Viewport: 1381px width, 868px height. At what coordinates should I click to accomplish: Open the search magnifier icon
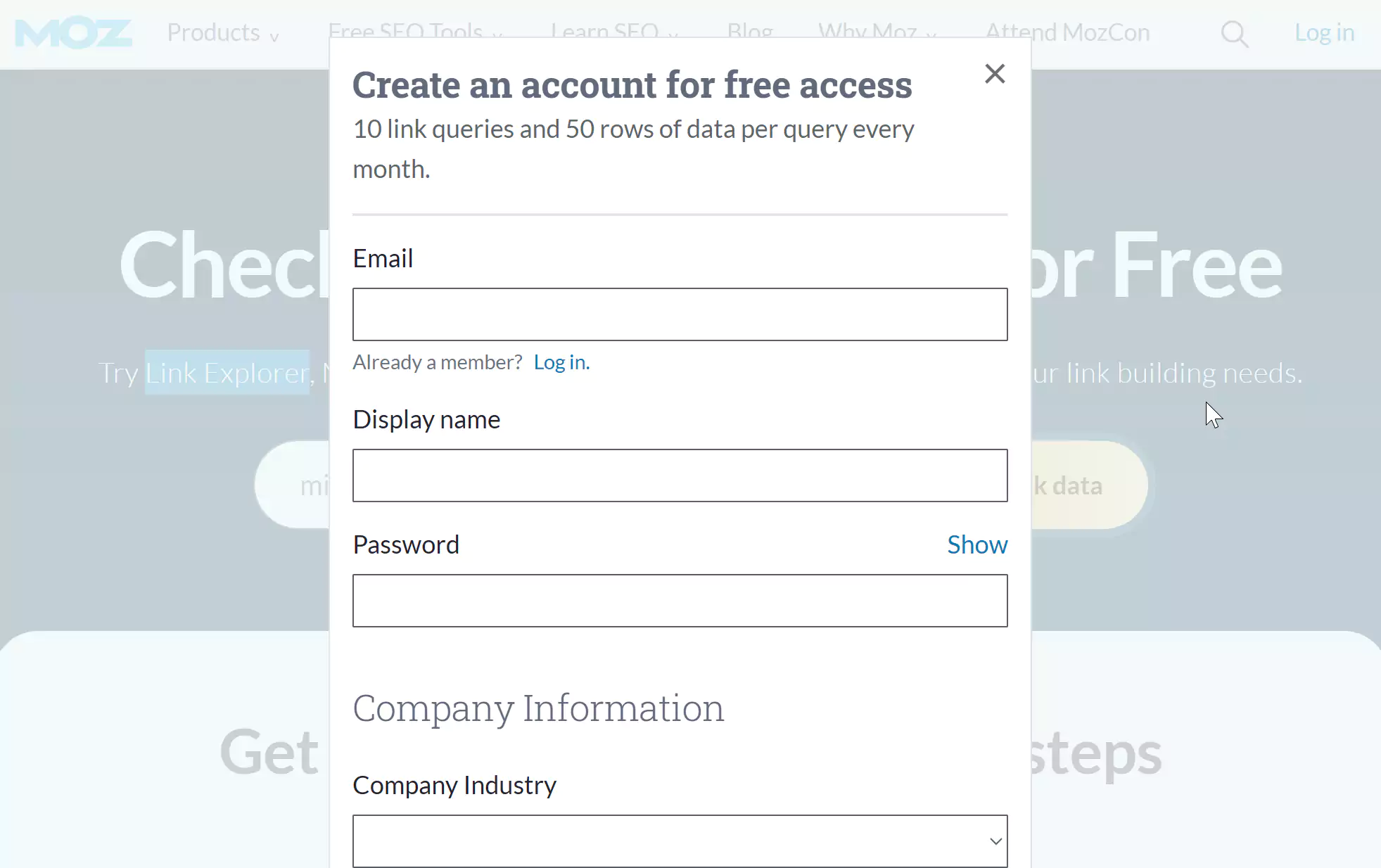tap(1234, 34)
